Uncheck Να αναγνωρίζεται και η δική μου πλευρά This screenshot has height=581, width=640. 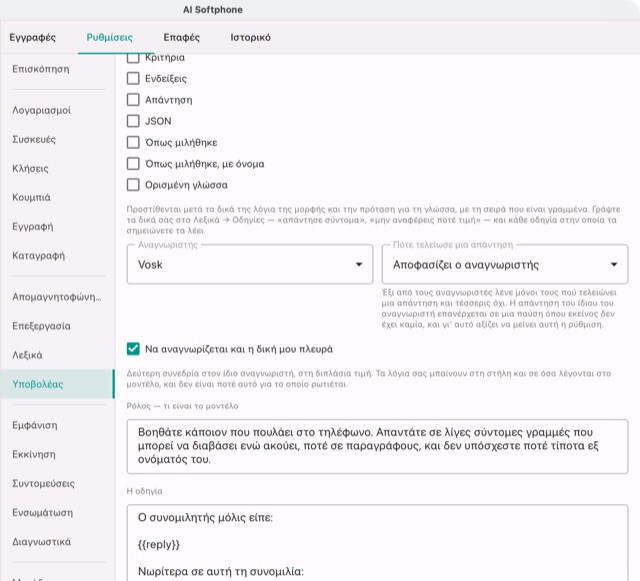pyautogui.click(x=133, y=349)
